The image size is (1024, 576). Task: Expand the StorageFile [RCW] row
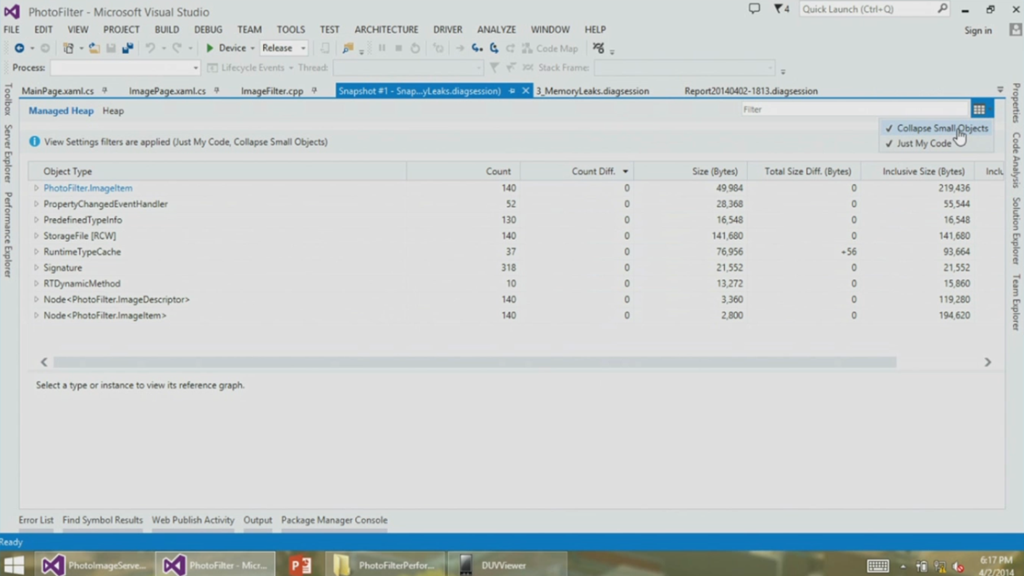tap(36, 236)
